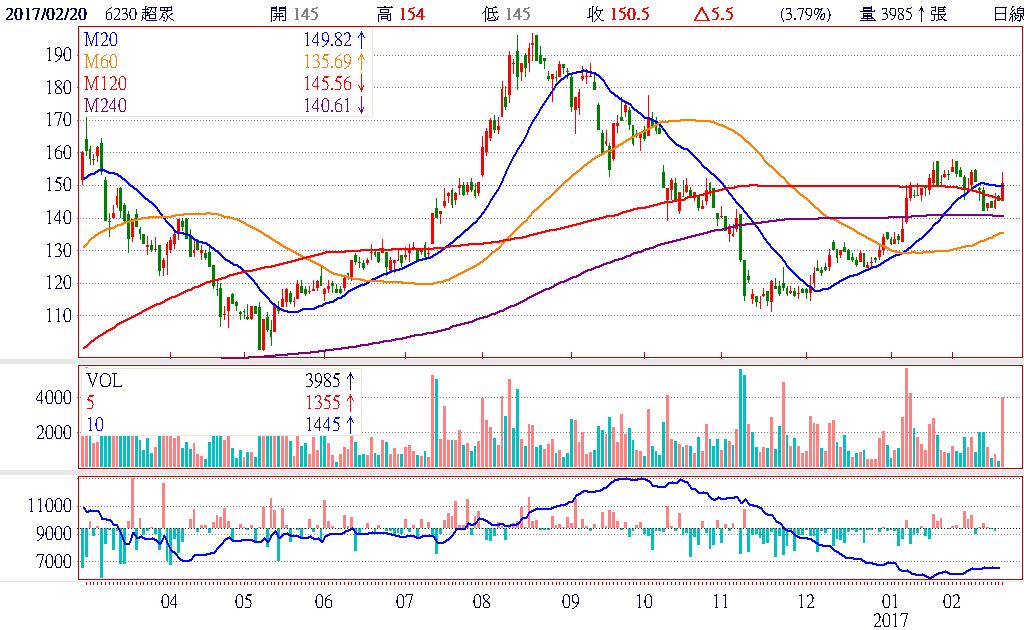This screenshot has height=630, width=1024.
Task: Click the 2017 year marker on the time axis
Action: click(x=890, y=620)
